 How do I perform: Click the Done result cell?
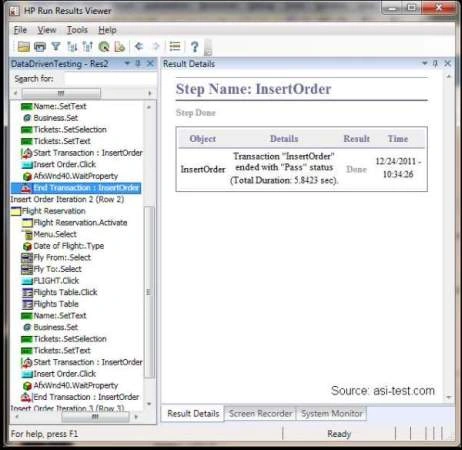click(x=356, y=169)
